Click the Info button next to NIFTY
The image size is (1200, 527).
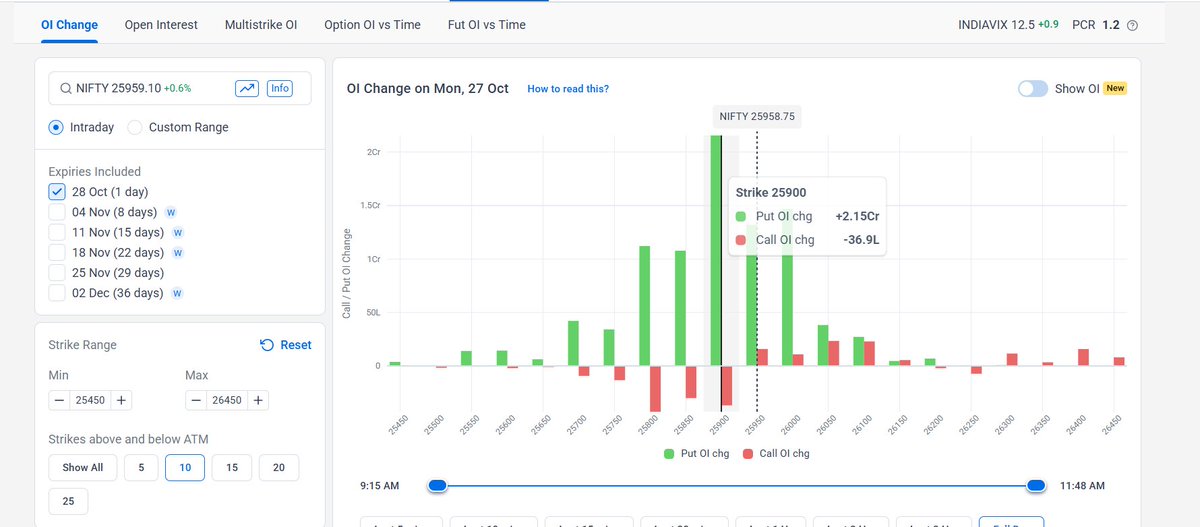point(280,88)
